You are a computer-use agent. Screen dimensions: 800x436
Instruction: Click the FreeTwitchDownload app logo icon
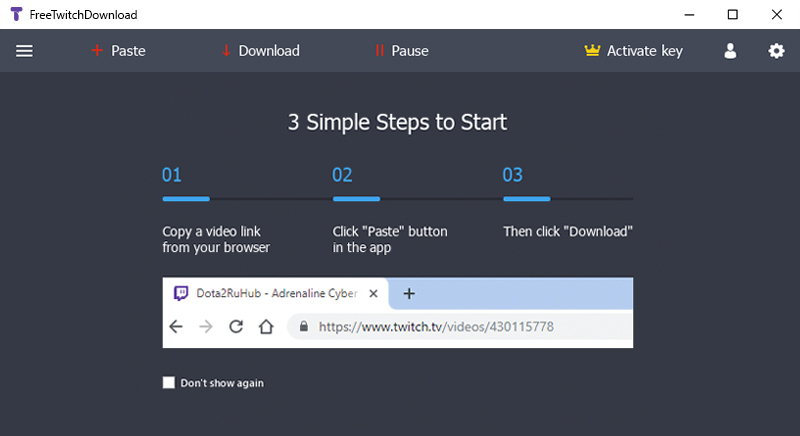pos(16,14)
